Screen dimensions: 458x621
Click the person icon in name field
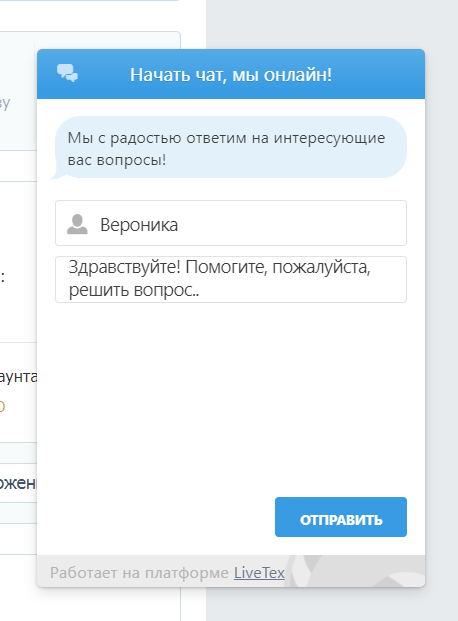click(77, 224)
